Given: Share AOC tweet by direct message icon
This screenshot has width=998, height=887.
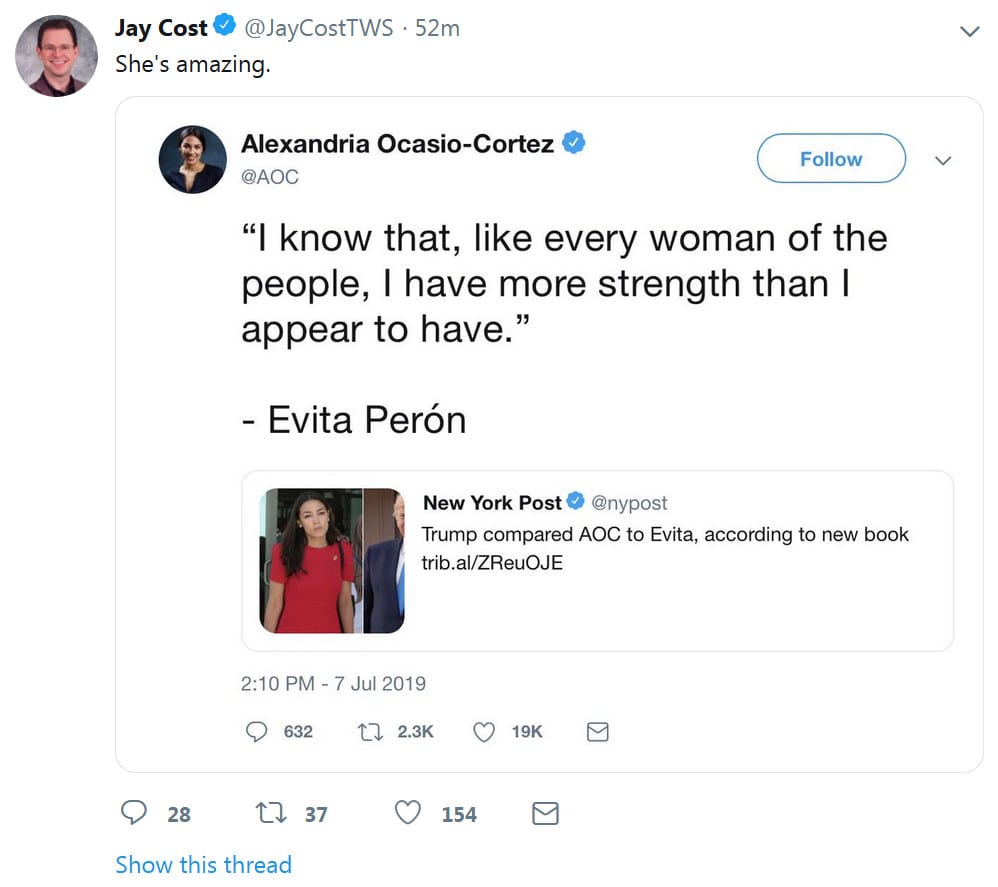Looking at the screenshot, I should coord(597,732).
